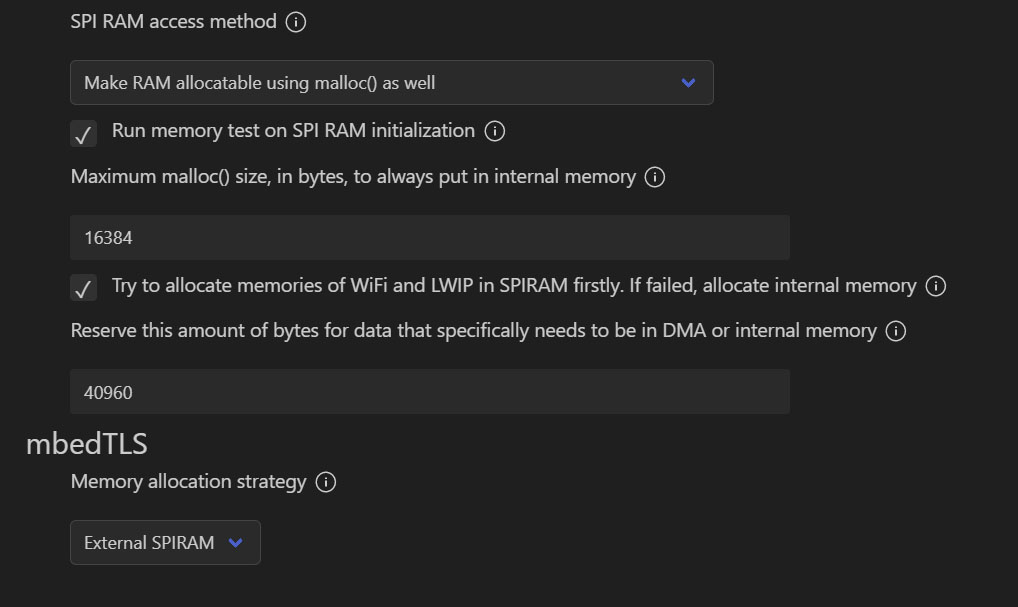Uncheck Run memory test on SPI RAM initialization
Screen dimensions: 1018x607
tap(83, 133)
